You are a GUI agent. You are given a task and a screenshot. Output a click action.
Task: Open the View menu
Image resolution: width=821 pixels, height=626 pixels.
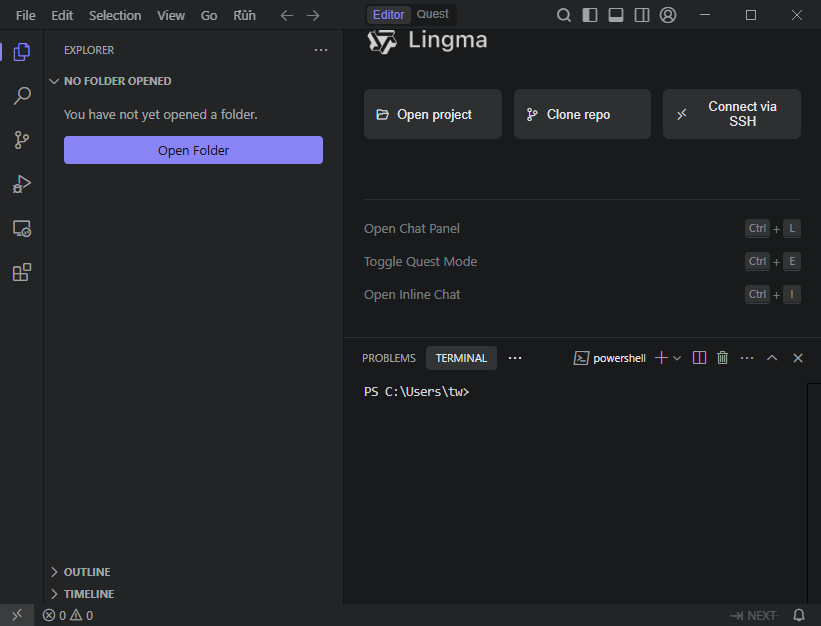coord(171,16)
